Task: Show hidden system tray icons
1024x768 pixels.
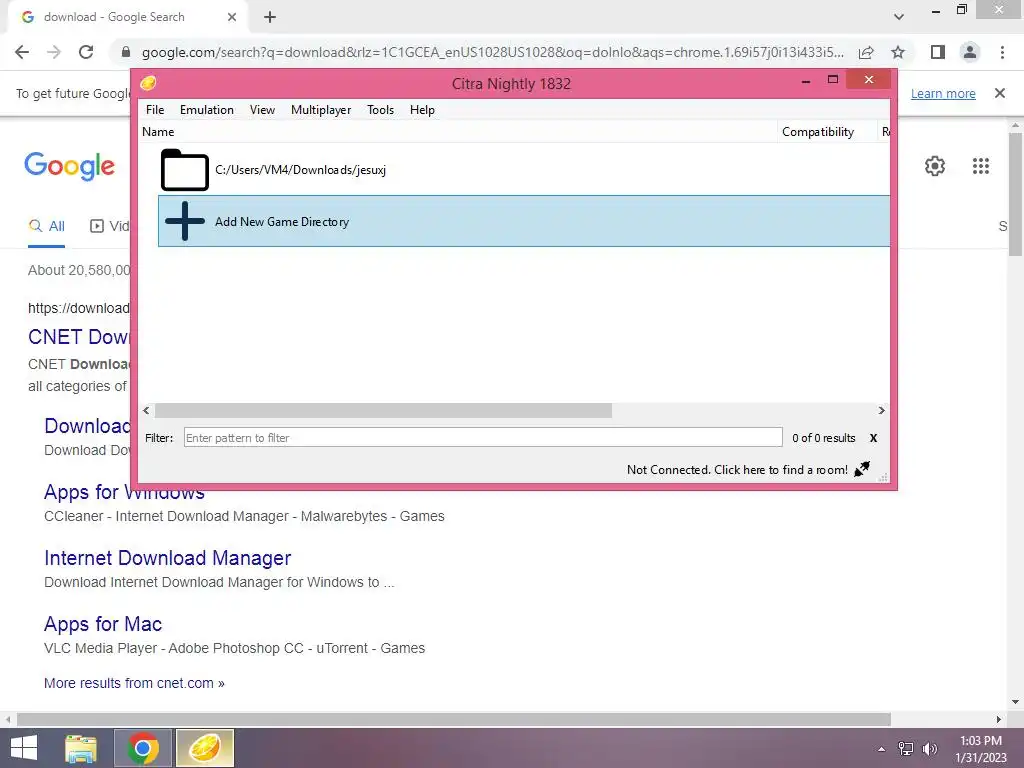Action: coord(882,749)
